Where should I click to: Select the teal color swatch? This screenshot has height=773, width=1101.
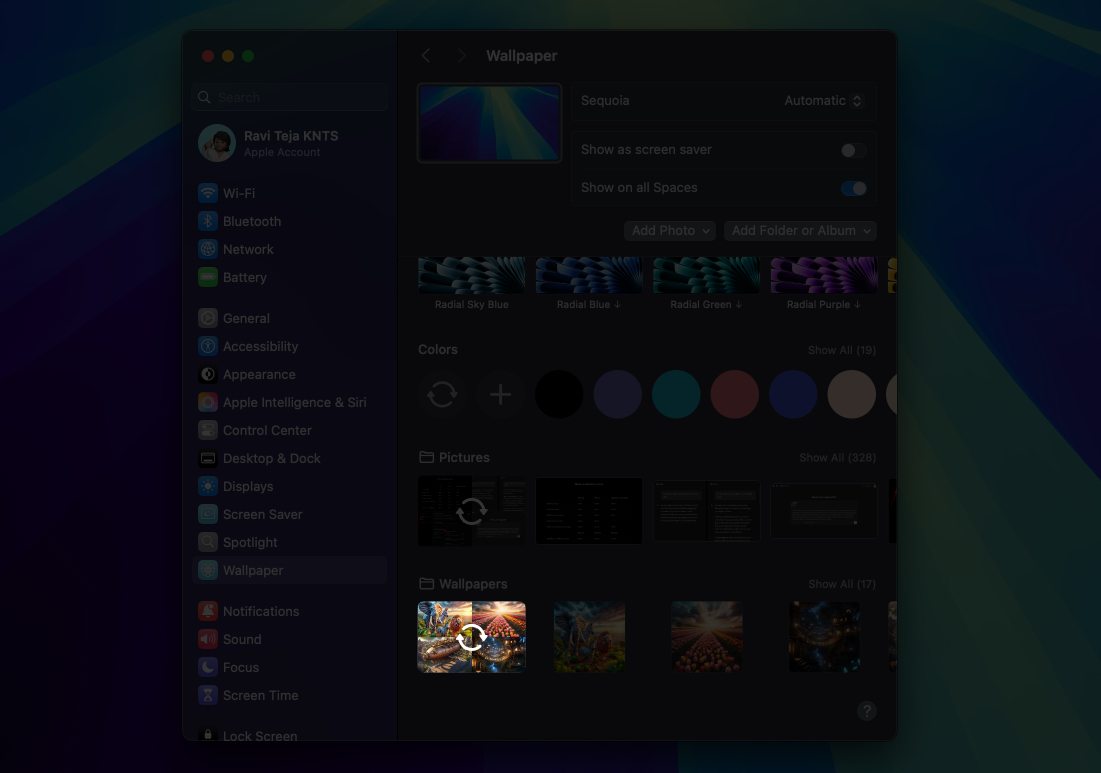click(676, 394)
